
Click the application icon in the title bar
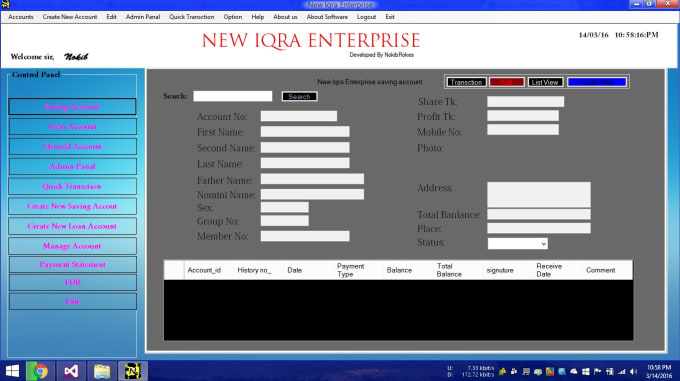5,5
